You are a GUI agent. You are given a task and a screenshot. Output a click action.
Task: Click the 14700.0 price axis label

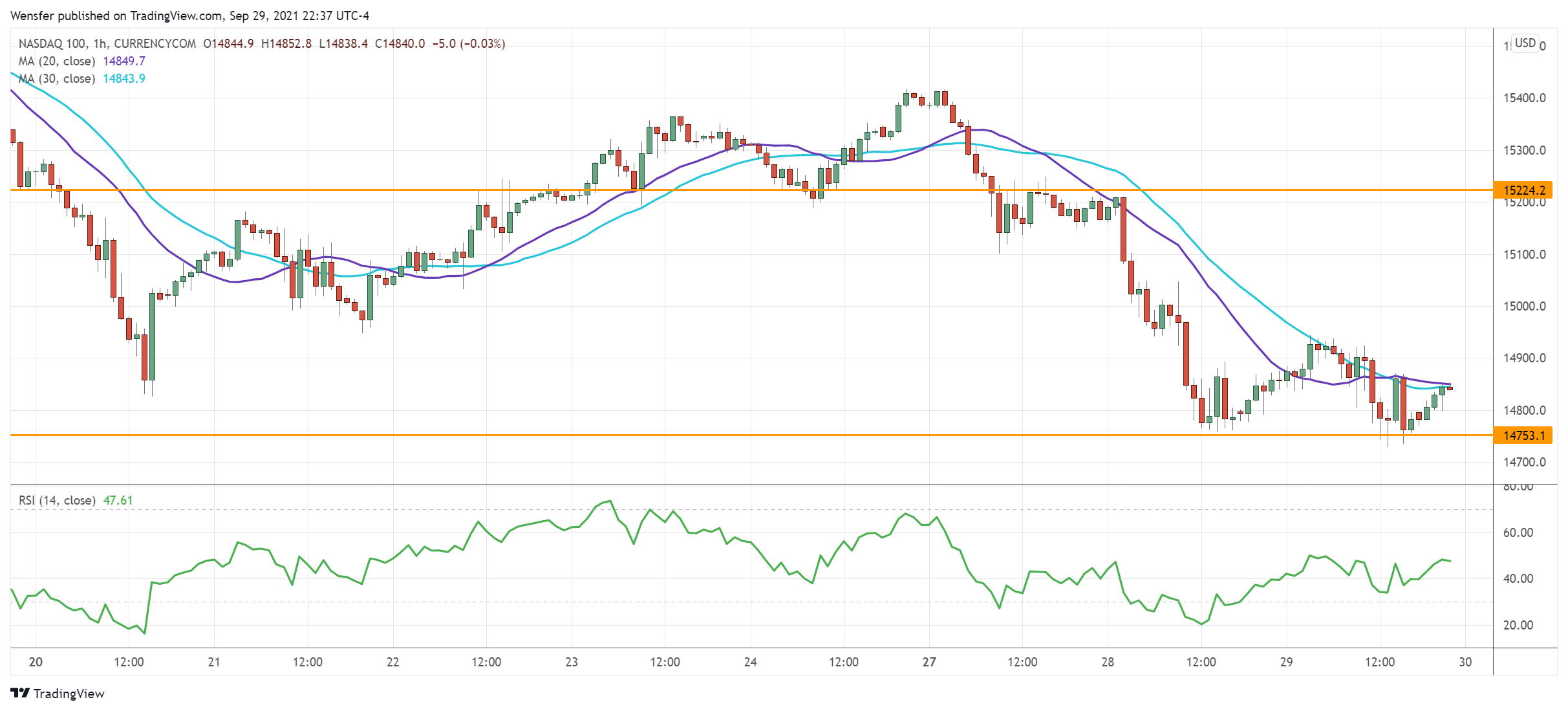tap(1524, 462)
